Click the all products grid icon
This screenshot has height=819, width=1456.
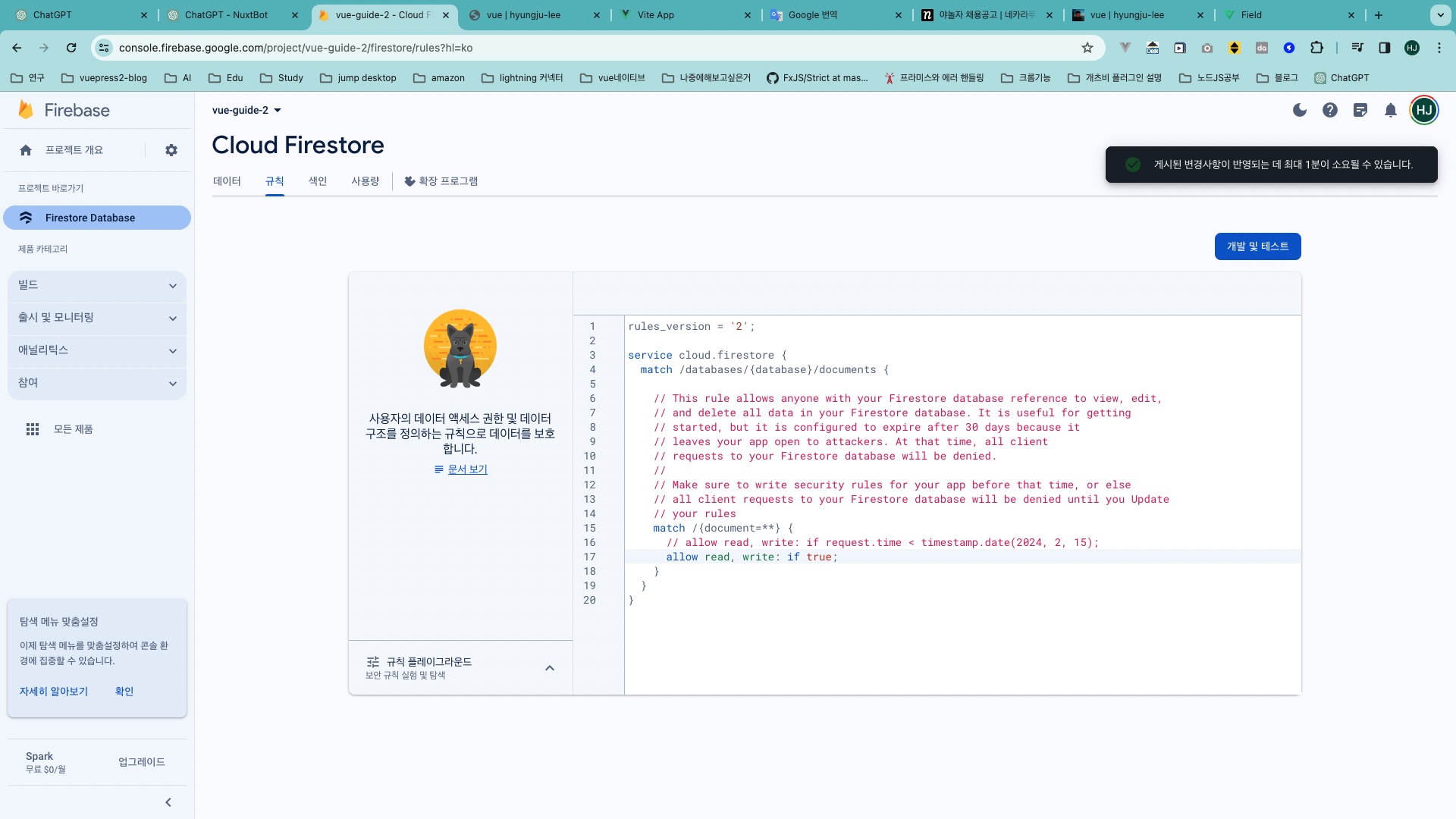33,429
